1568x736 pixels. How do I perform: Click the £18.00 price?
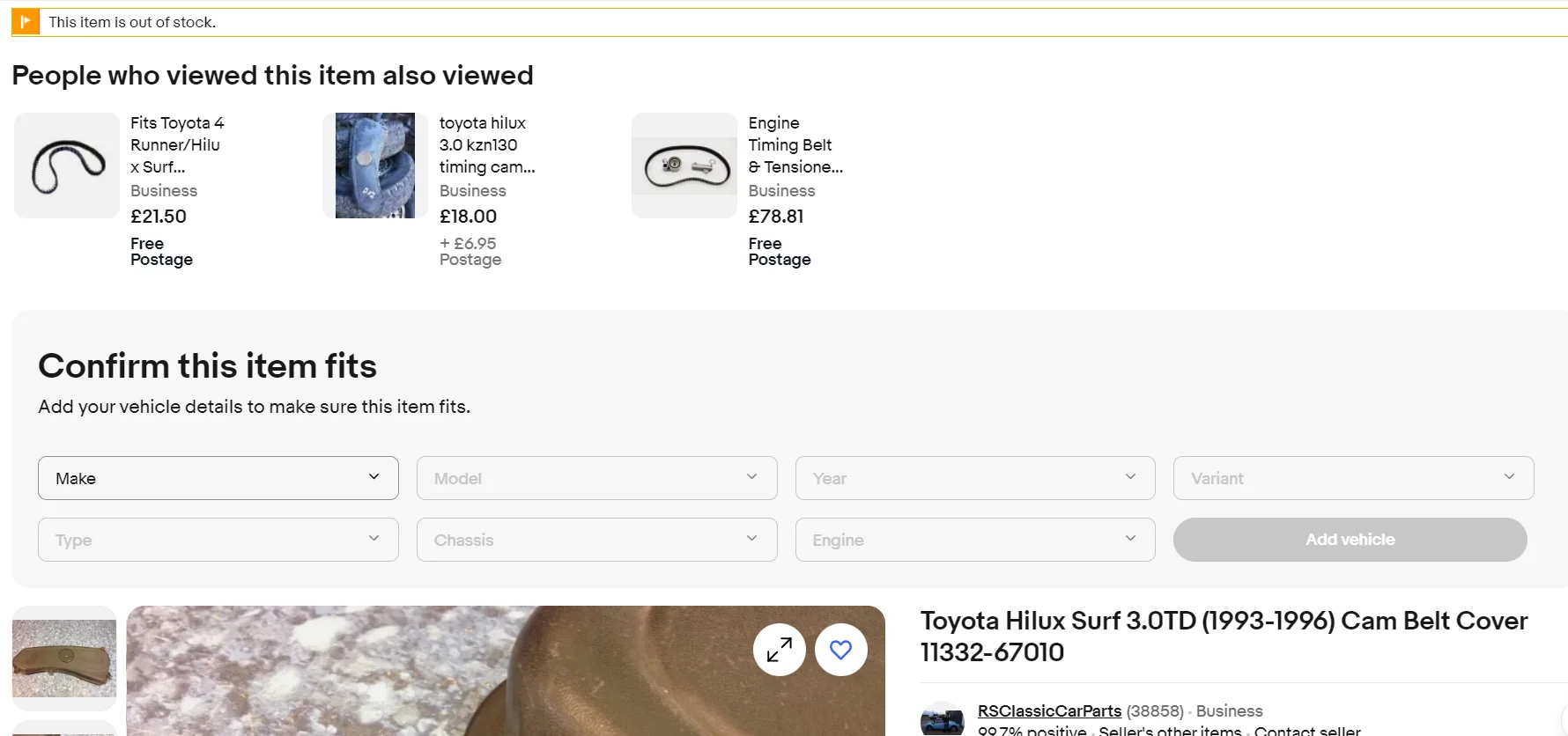(468, 217)
